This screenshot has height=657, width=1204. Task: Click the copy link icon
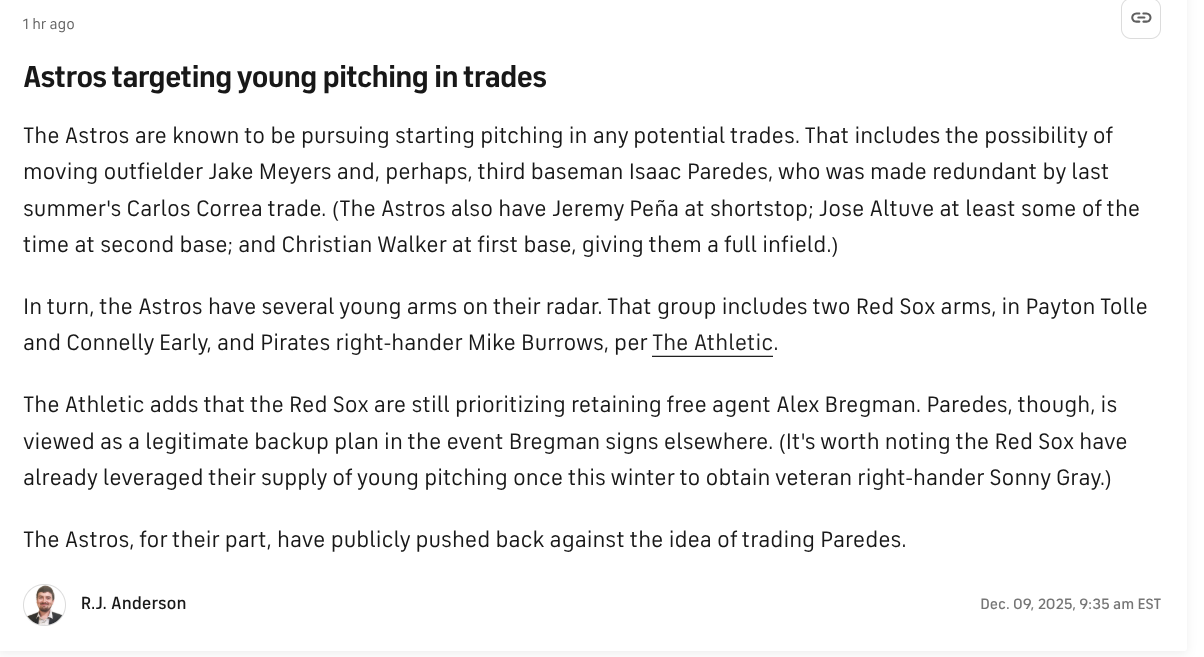[x=1140, y=18]
